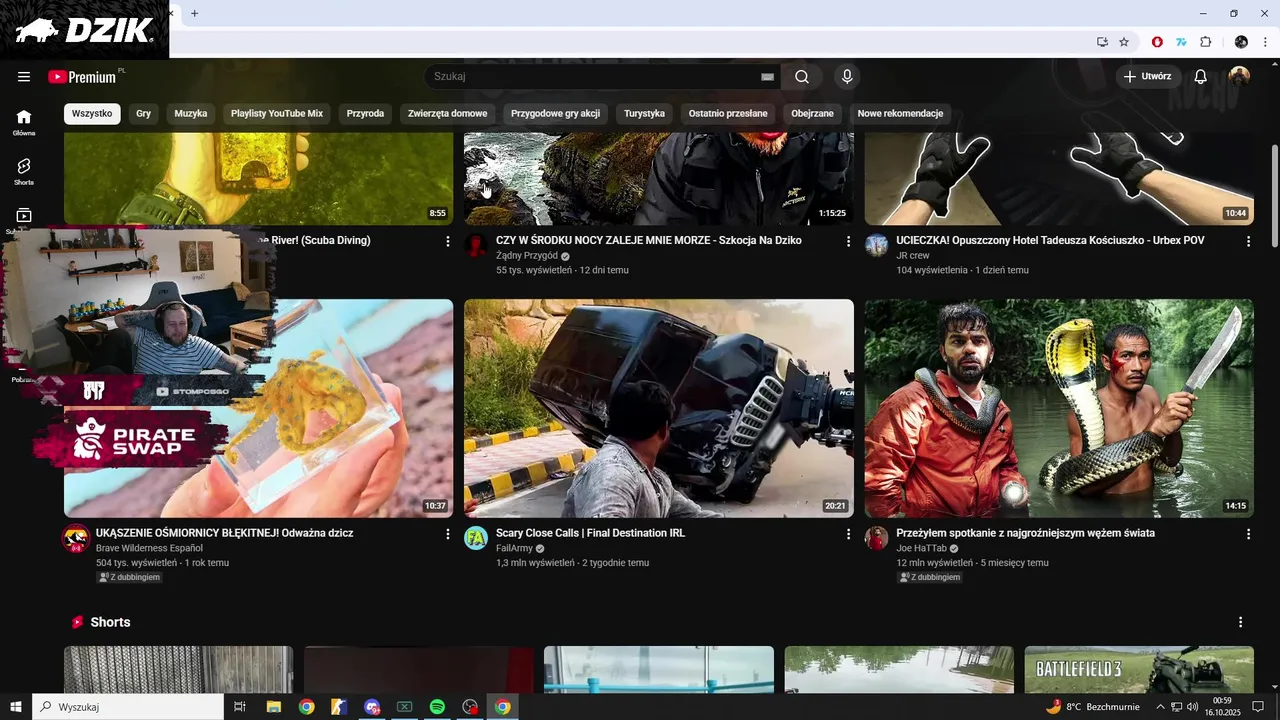1280x720 pixels.
Task: Play the cobra snake video thumbnail
Action: pos(1059,408)
